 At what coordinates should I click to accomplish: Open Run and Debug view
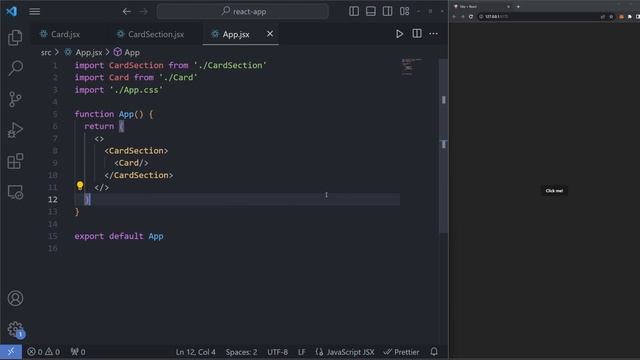15,130
